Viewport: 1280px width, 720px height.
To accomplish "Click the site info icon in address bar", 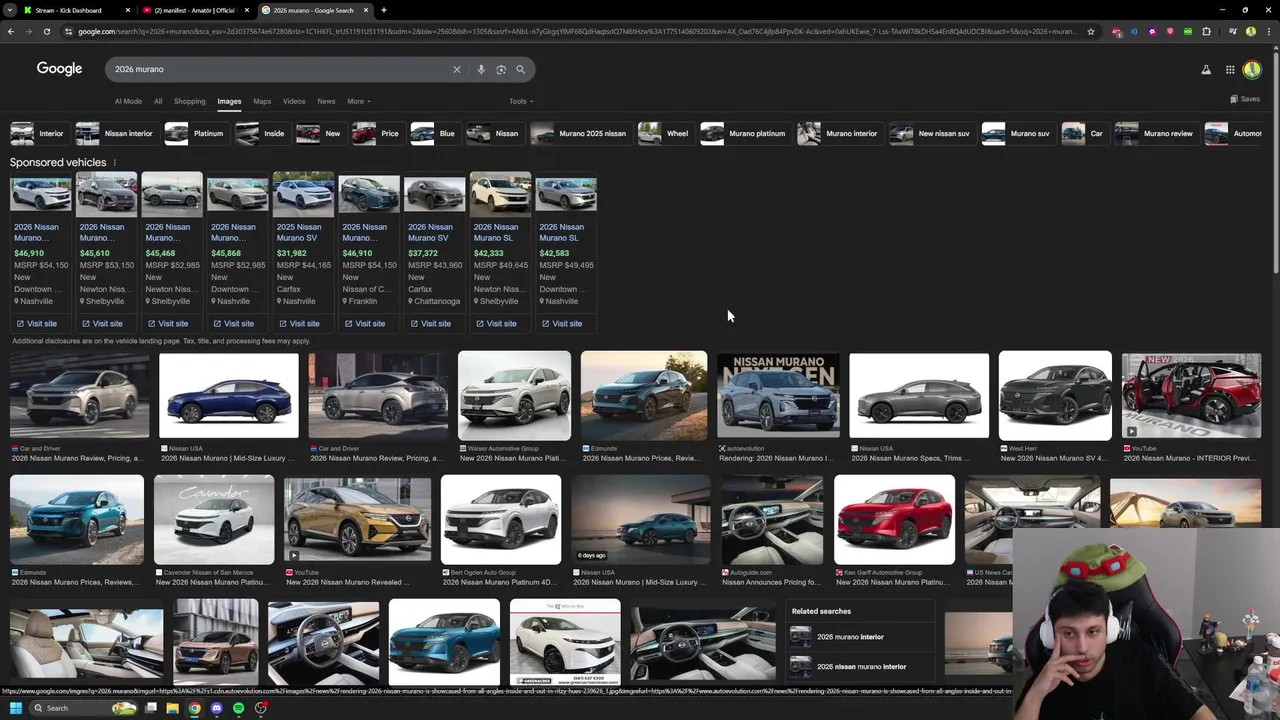I will [67, 31].
